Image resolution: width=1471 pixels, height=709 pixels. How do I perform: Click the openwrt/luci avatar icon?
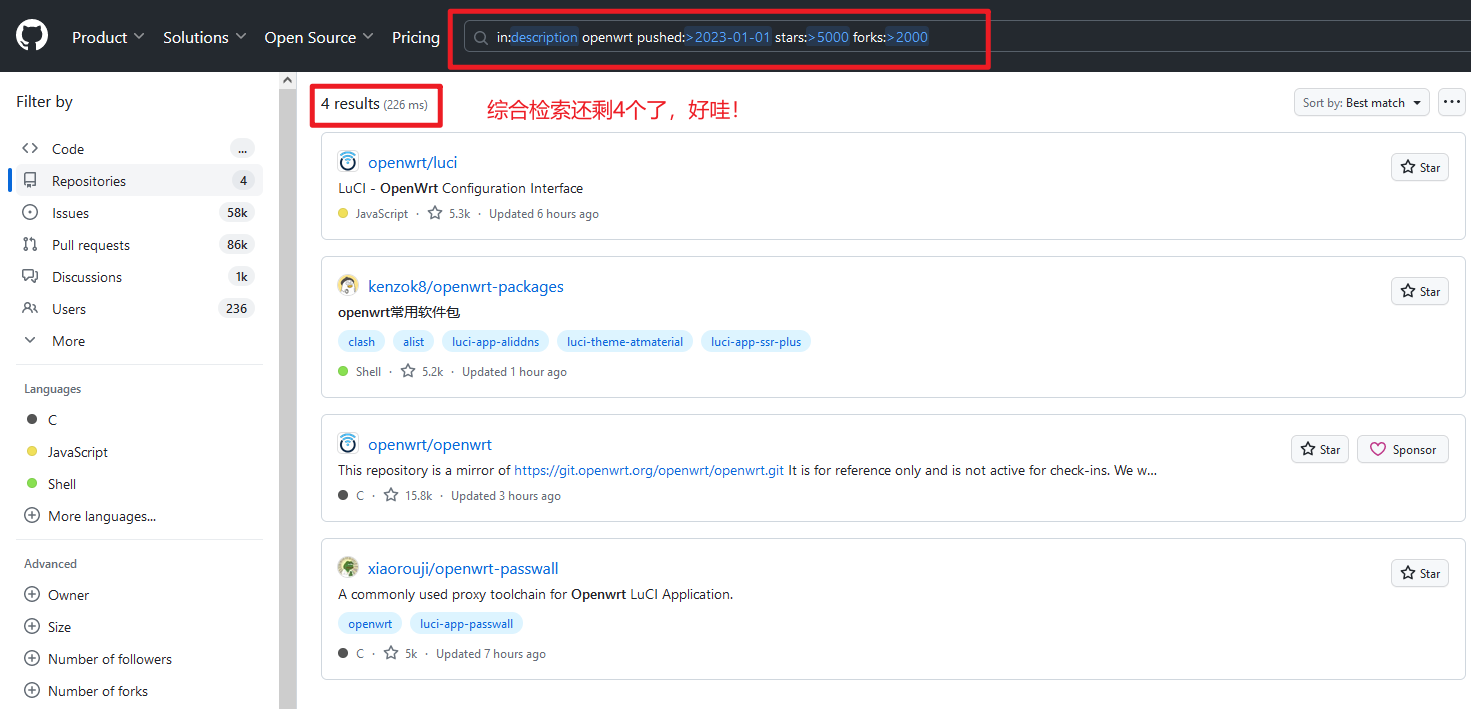[x=348, y=161]
